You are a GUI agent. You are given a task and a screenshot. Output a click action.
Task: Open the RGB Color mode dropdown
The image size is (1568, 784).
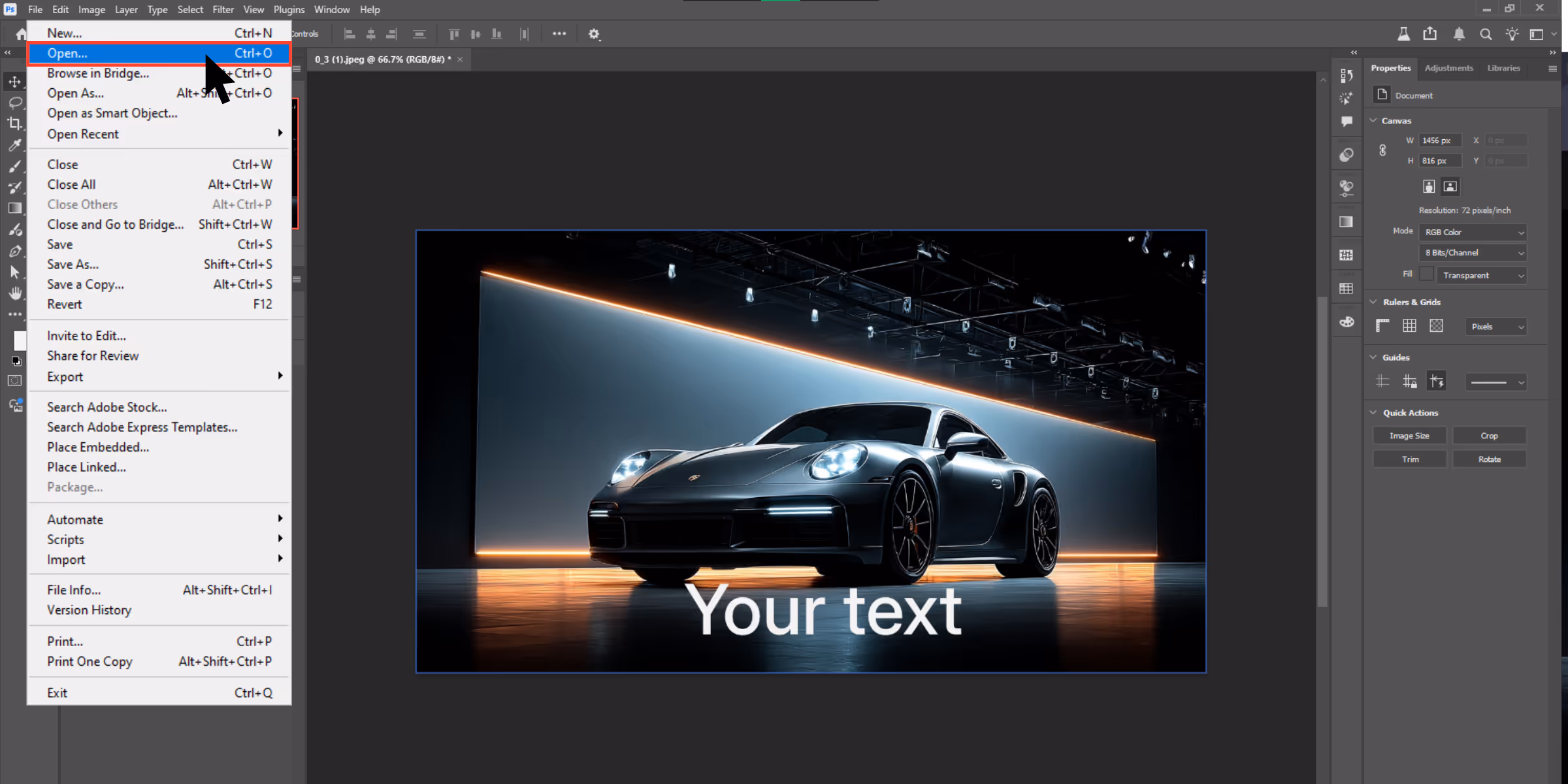pos(1473,232)
